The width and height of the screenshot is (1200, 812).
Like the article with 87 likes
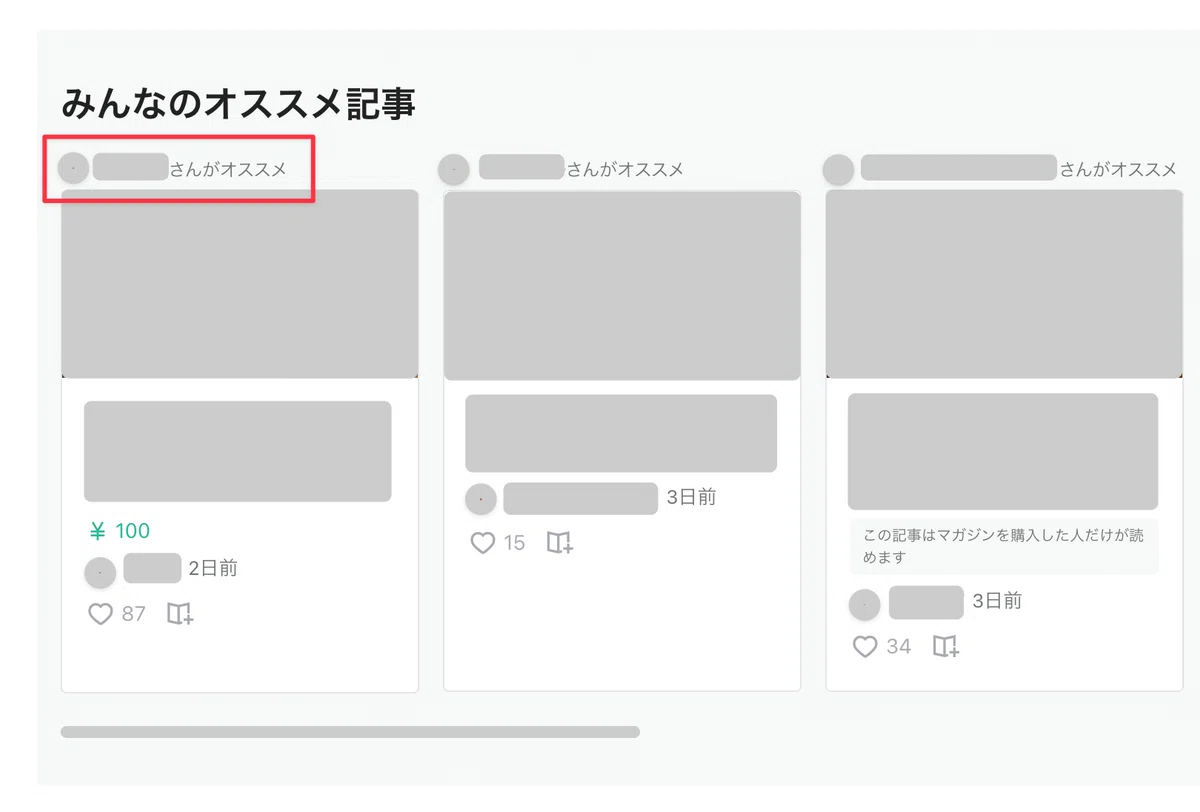(100, 614)
